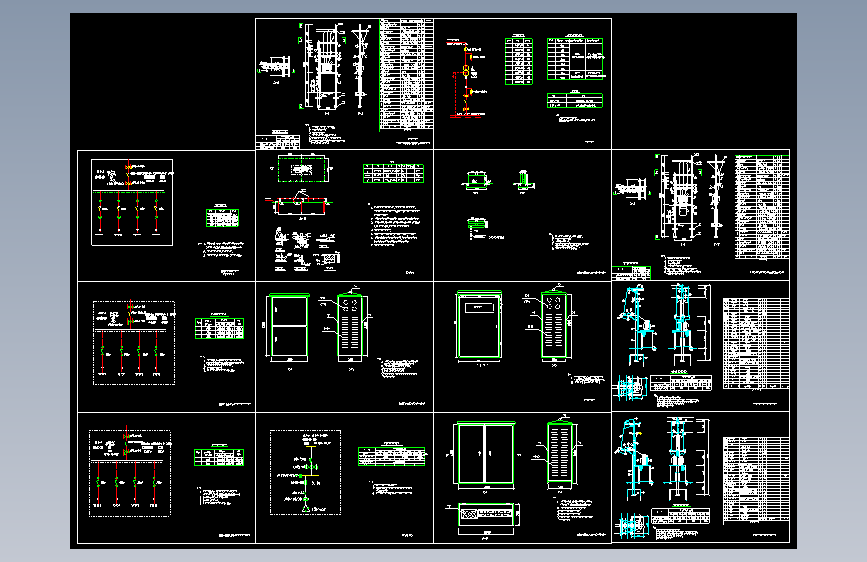Click the two-panel stacked cabinet front view
The width and height of the screenshot is (867, 562).
(289, 327)
